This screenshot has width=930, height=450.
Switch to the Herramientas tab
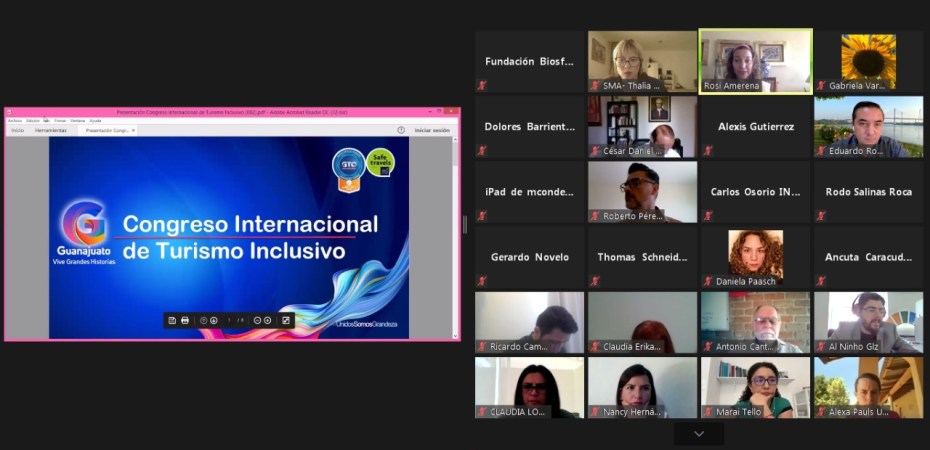[x=51, y=130]
